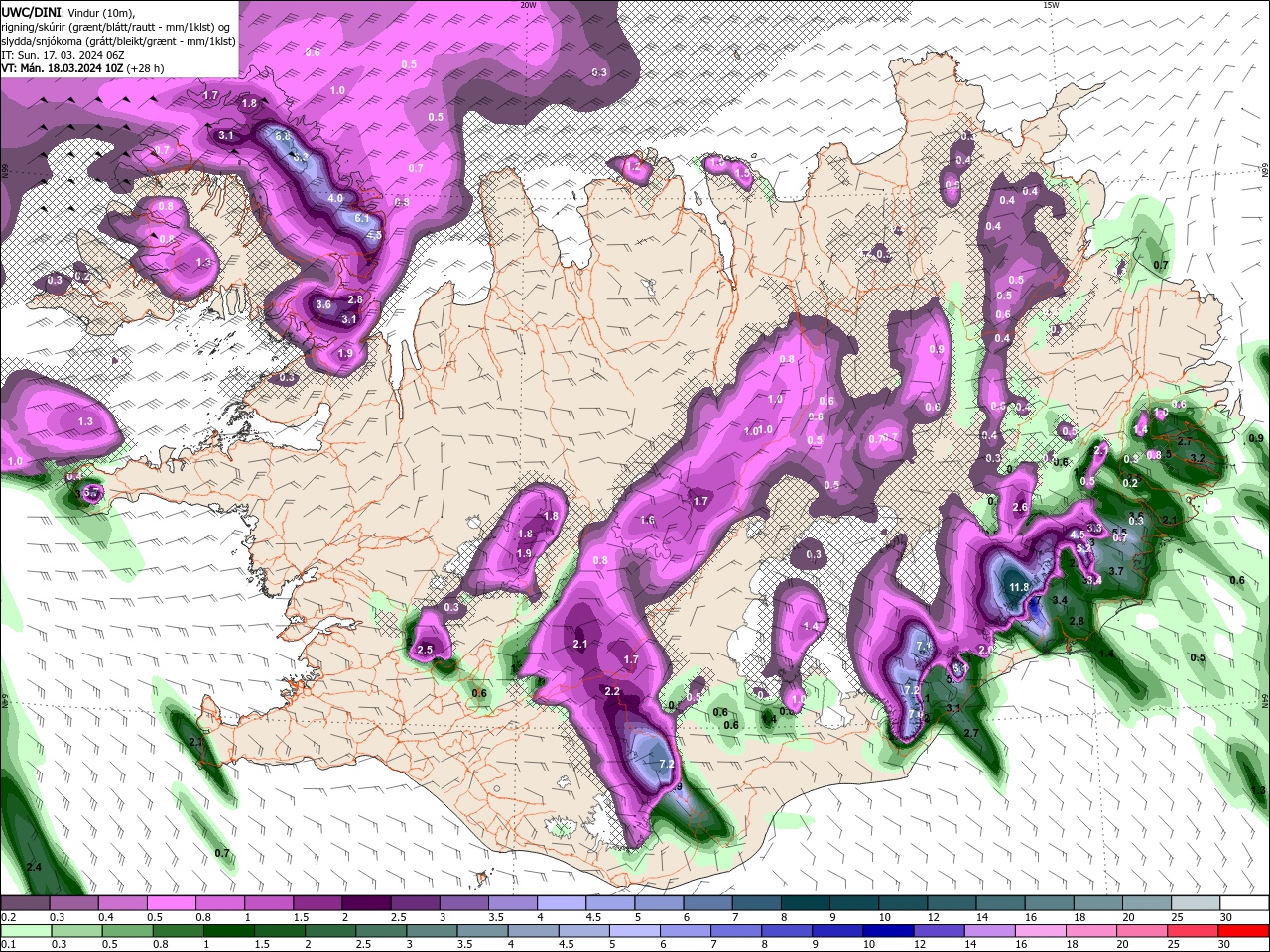Click the 6.8 snowfall value in northwest

[283, 137]
